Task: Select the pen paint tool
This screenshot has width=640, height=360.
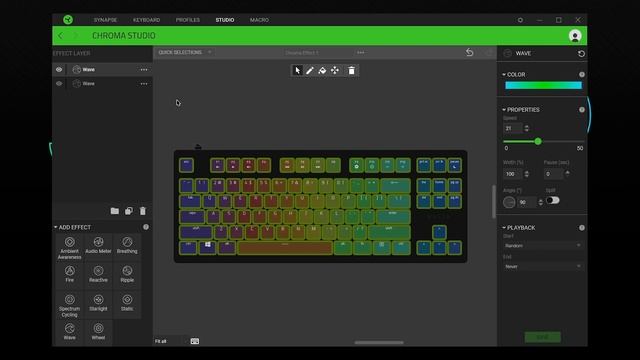Action: (x=310, y=71)
